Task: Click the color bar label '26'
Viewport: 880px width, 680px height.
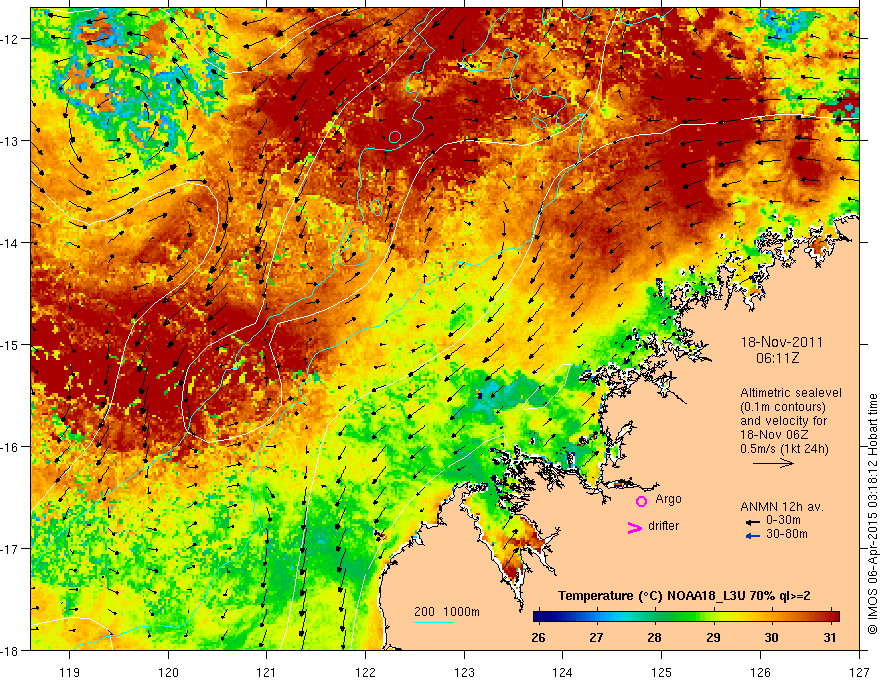Action: [538, 638]
